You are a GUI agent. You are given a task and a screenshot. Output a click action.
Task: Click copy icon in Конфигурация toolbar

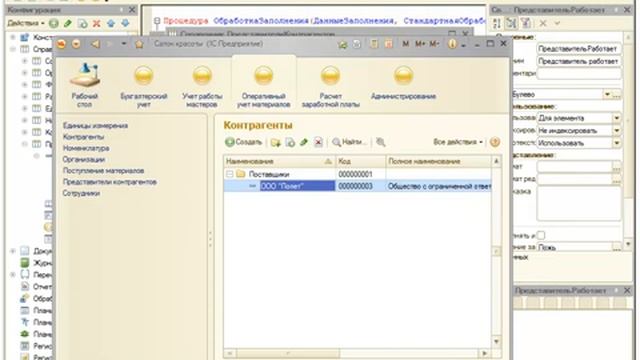[x=82, y=24]
